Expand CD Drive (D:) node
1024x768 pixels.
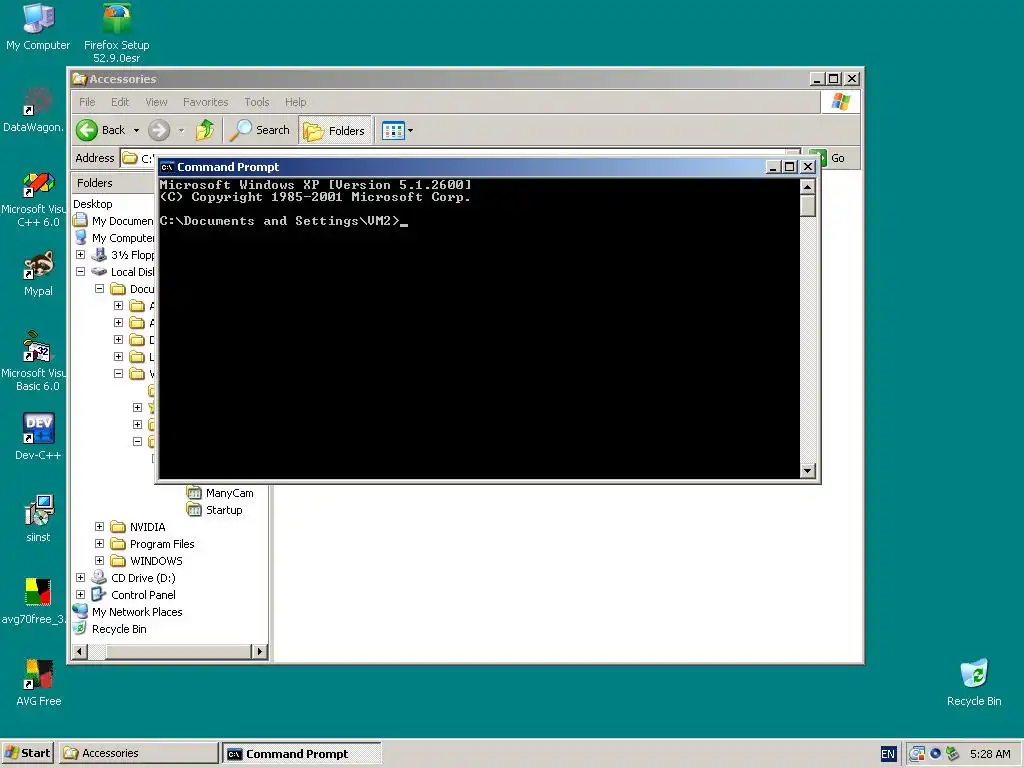[80, 578]
